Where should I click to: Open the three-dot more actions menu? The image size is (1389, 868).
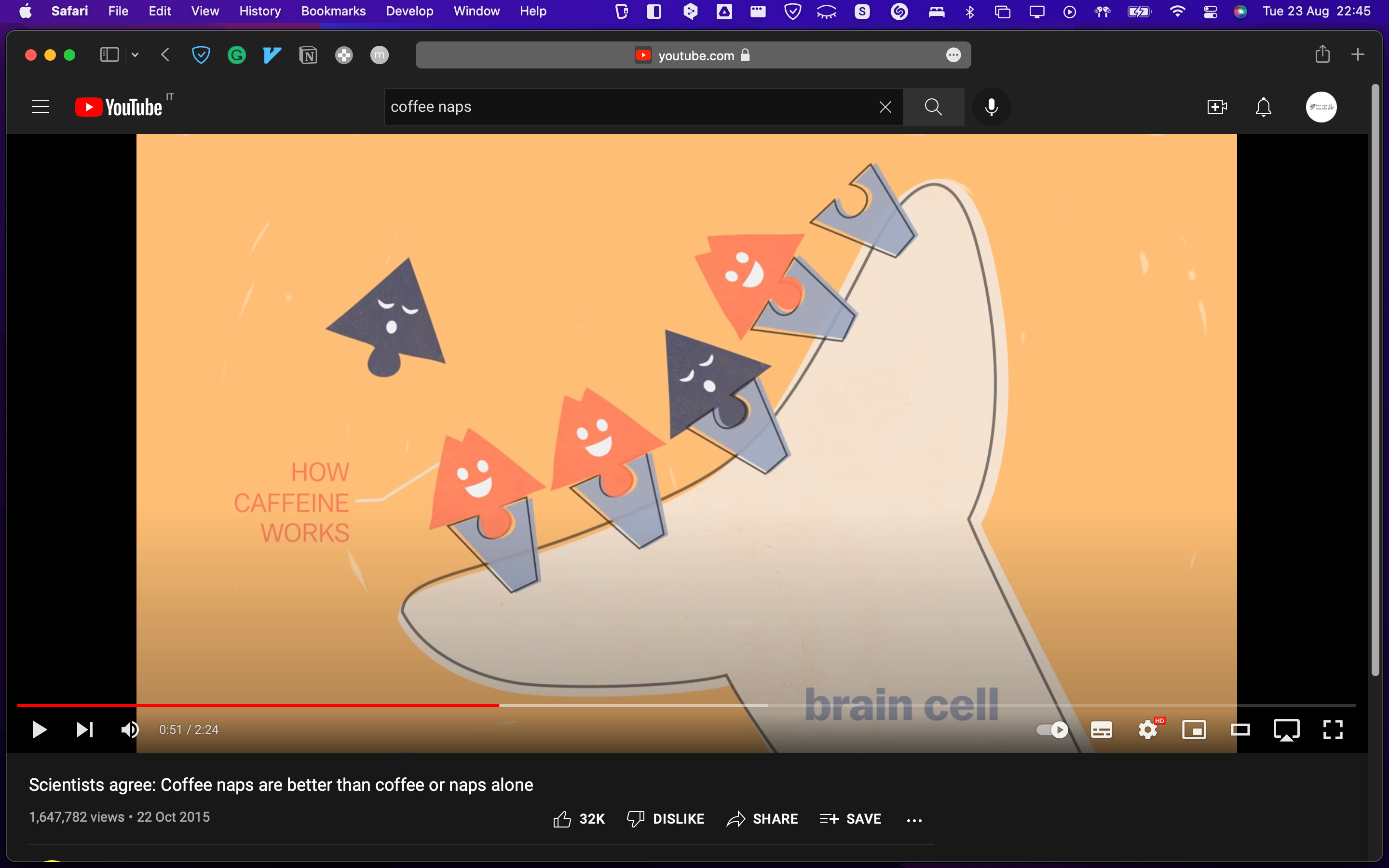914,820
